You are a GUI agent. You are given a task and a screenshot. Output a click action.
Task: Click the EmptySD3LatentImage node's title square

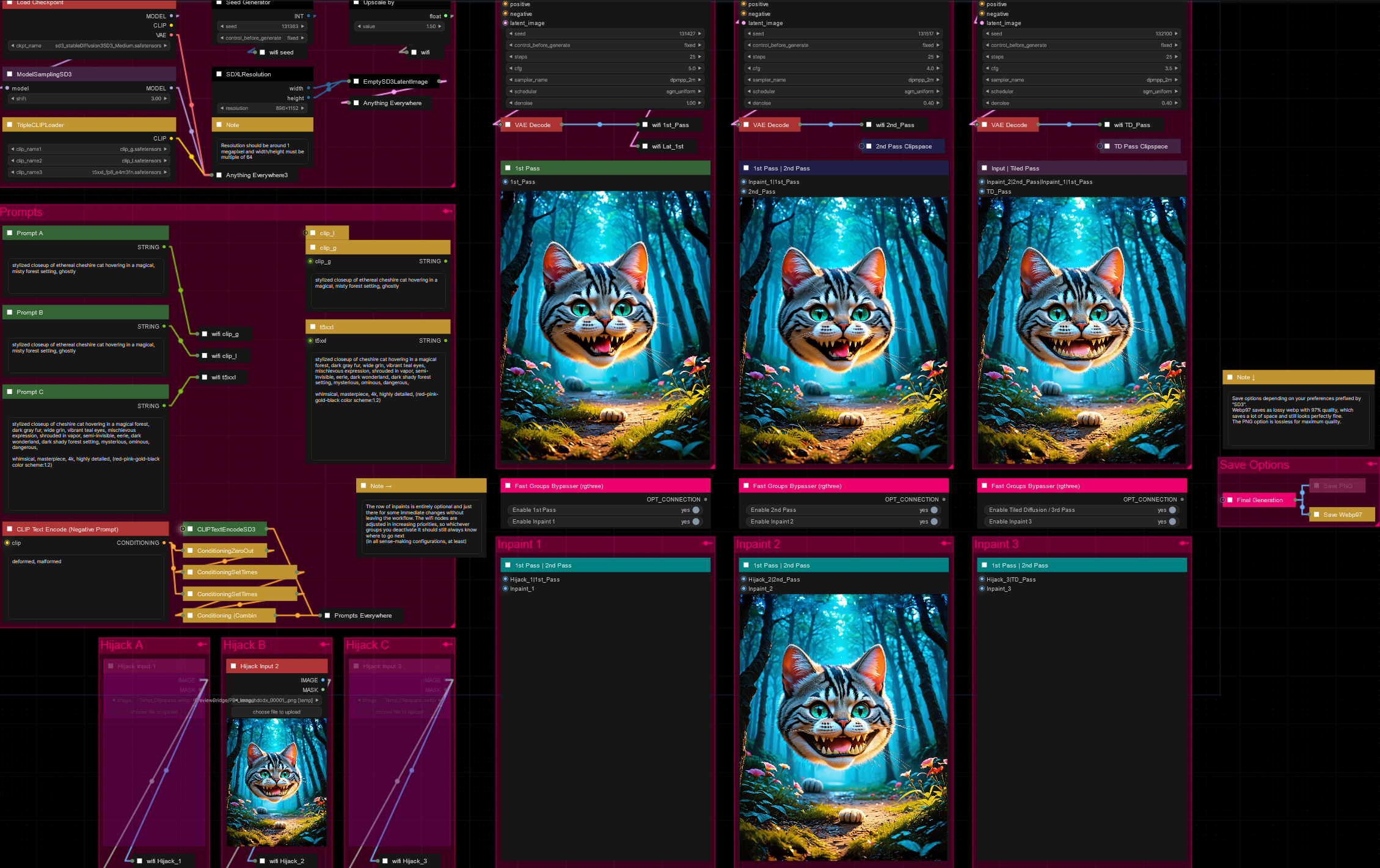point(356,81)
